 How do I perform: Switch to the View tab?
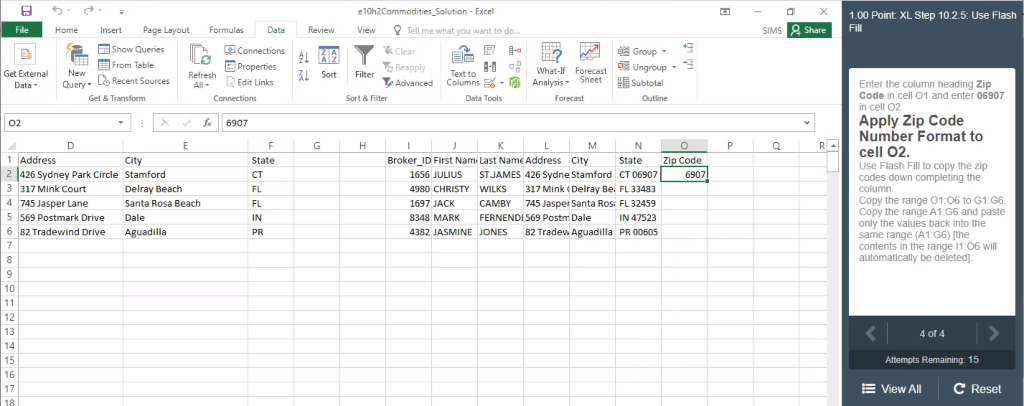366,30
